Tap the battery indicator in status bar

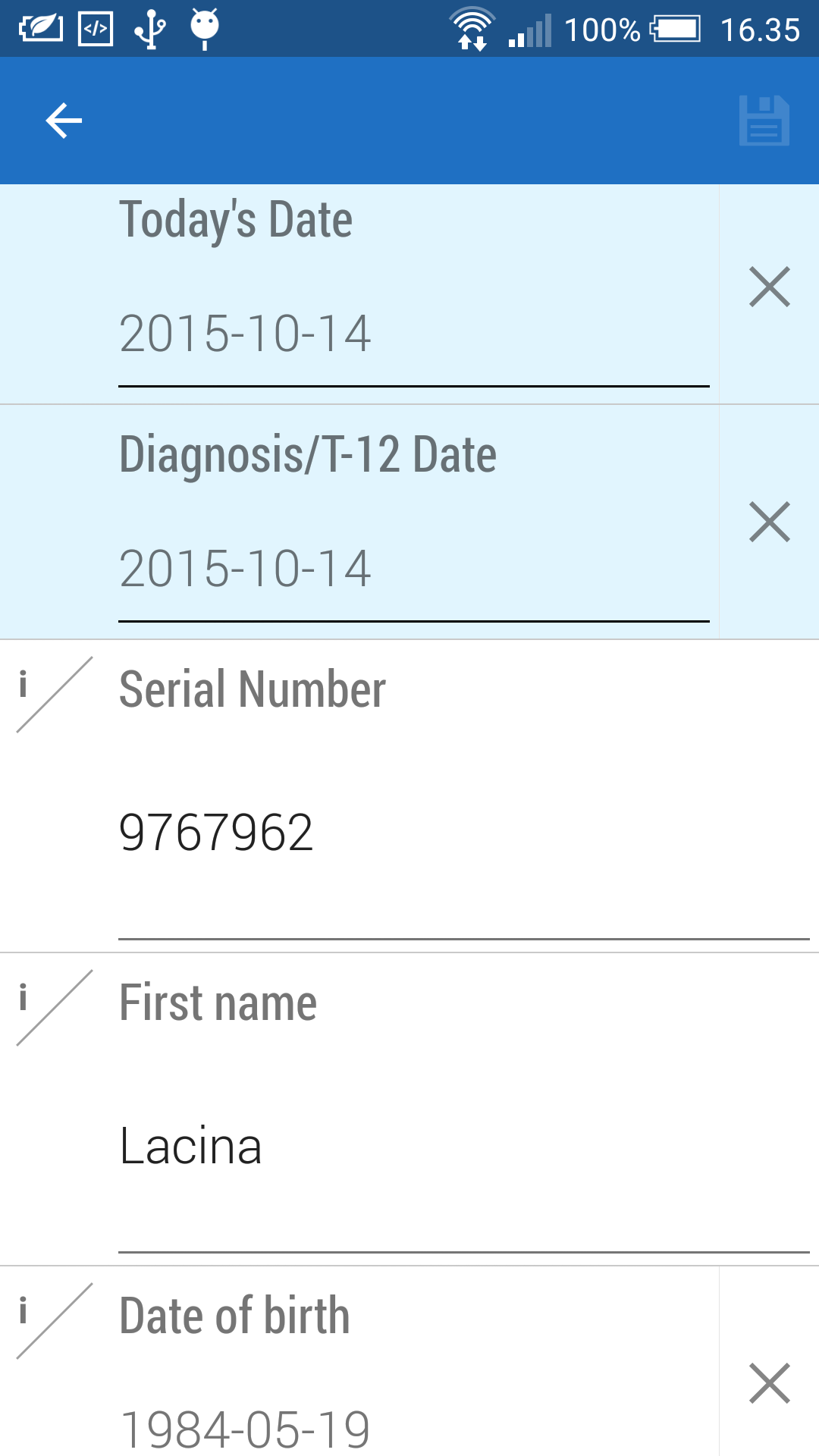pos(675,30)
